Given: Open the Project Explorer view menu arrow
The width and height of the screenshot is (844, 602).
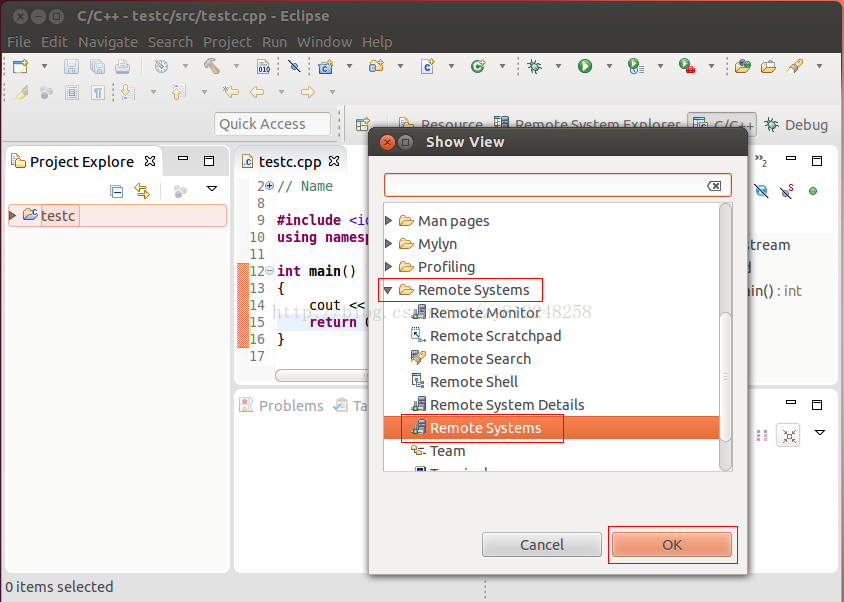Looking at the screenshot, I should (x=211, y=189).
